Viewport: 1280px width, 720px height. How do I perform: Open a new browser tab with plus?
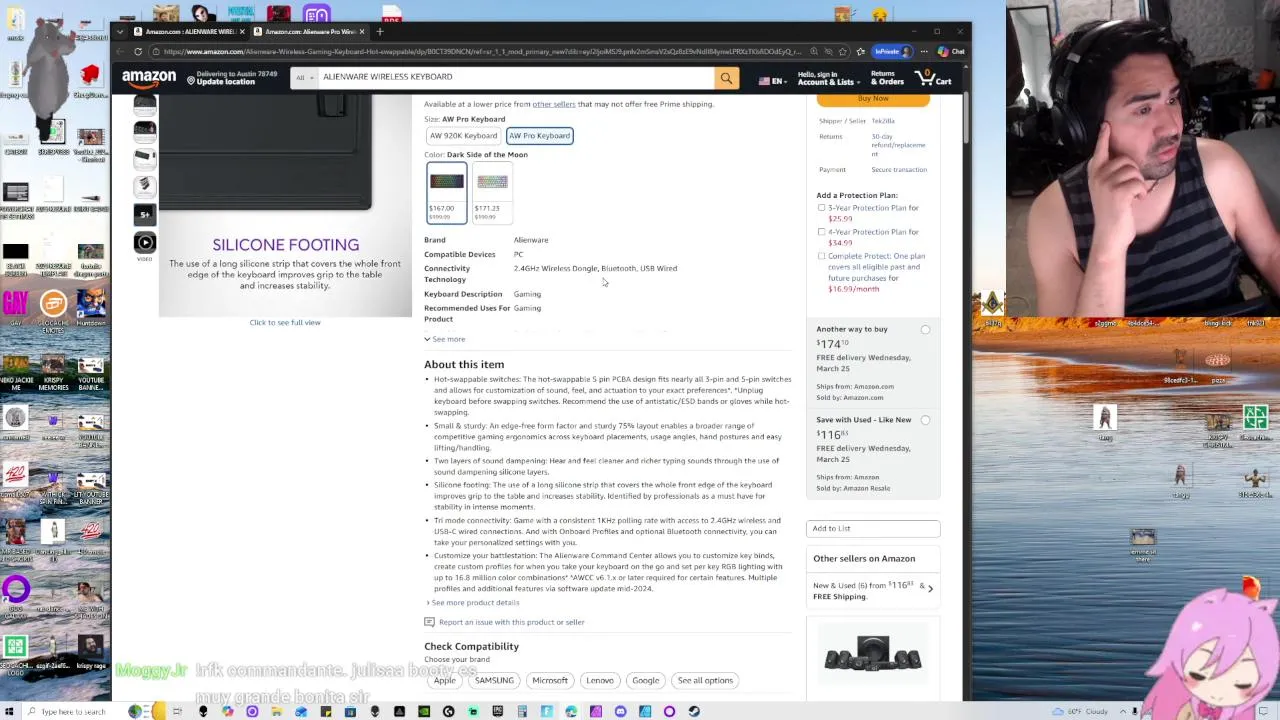tap(380, 31)
